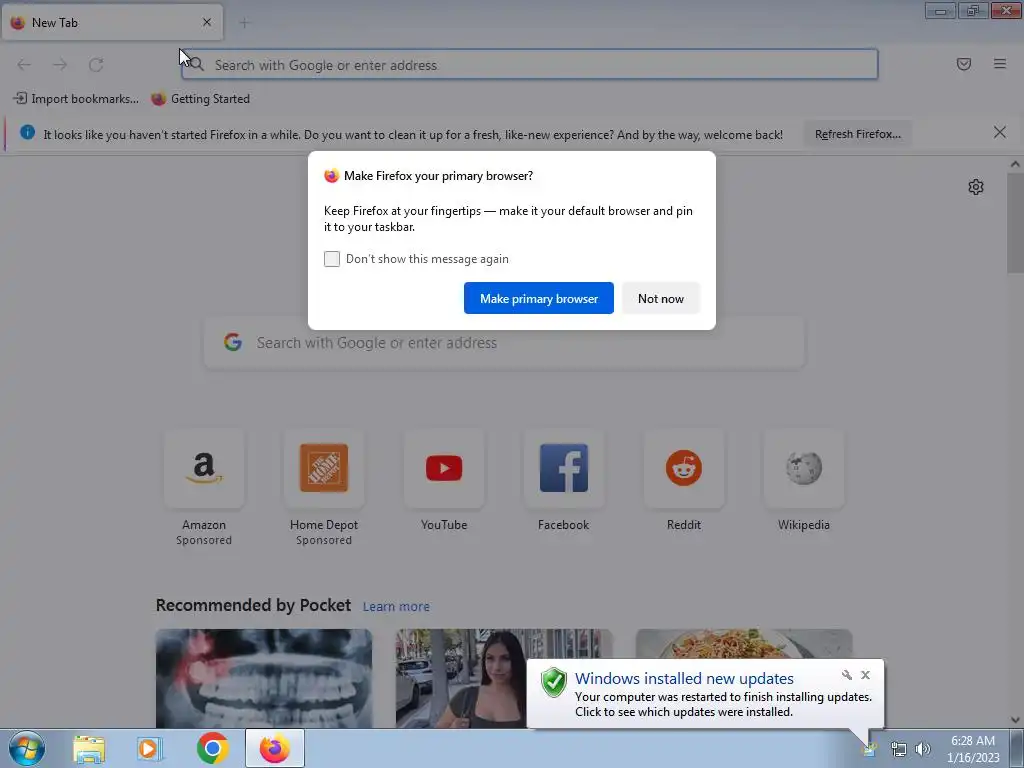Click the 'Make Firefox your primary browser?' text
This screenshot has width=1024, height=768.
tap(438, 176)
